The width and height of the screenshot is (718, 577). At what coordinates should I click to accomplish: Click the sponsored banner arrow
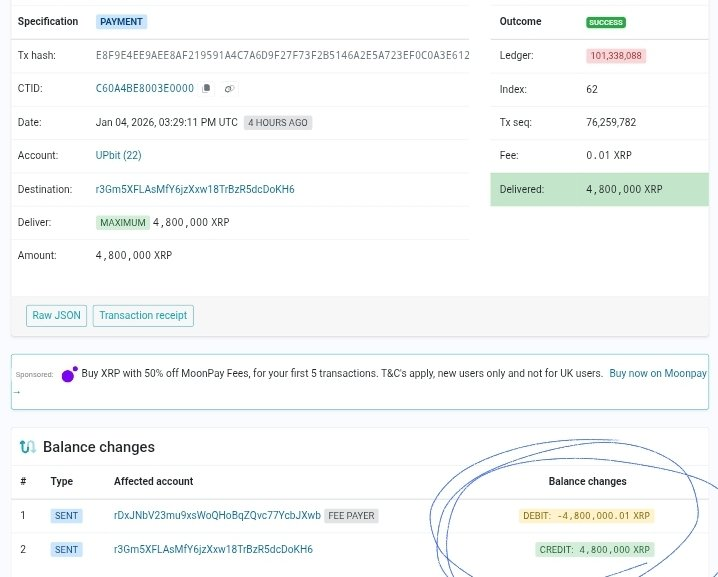pyautogui.click(x=16, y=392)
